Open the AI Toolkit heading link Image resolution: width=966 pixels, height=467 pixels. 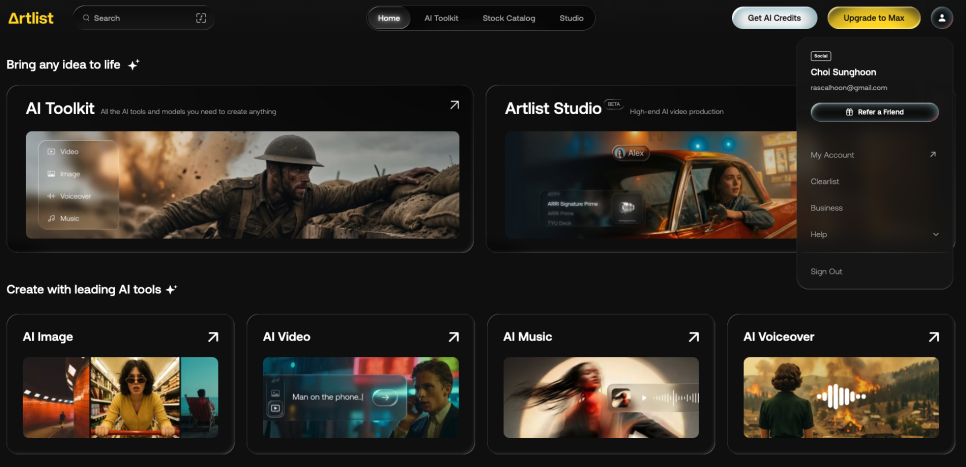coord(60,108)
